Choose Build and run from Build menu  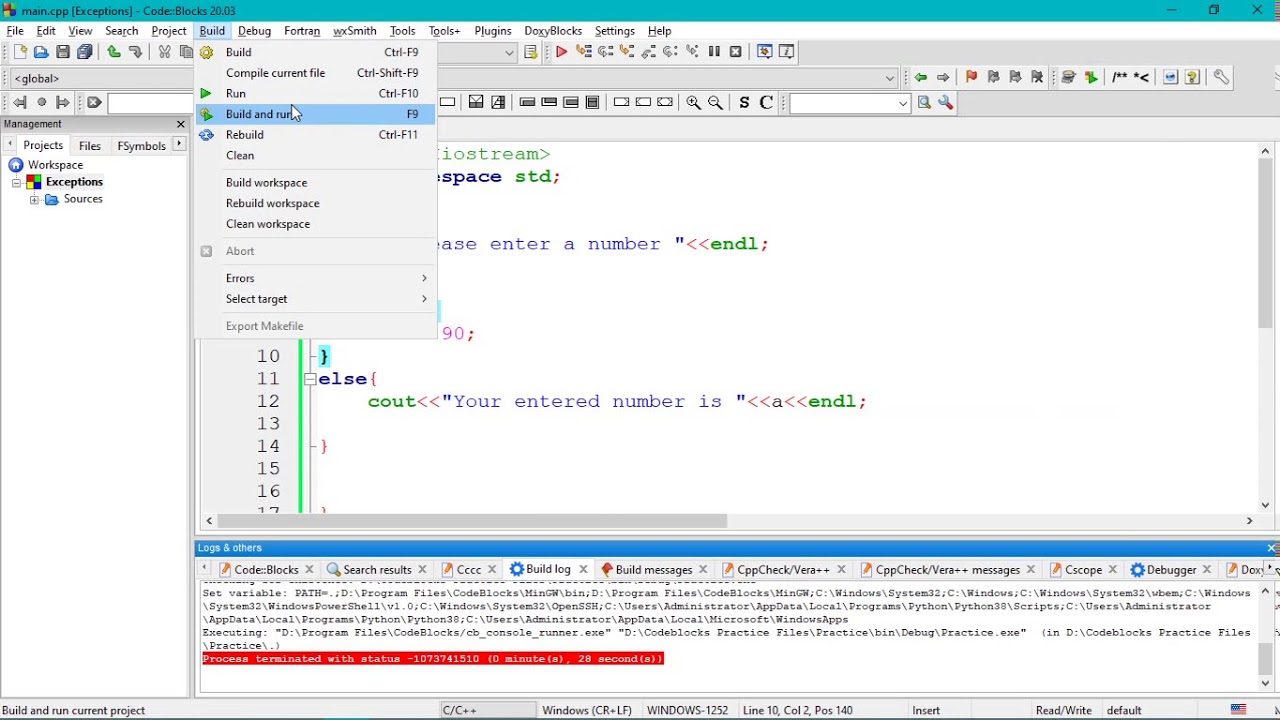click(x=316, y=114)
